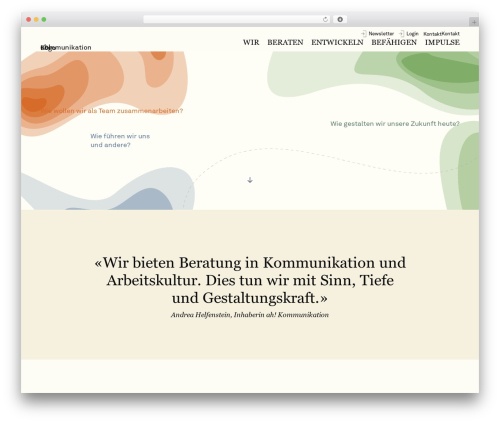Screen dimensions: 500x423
Task: Open the ENTWICKELN menu item
Action: [337, 42]
